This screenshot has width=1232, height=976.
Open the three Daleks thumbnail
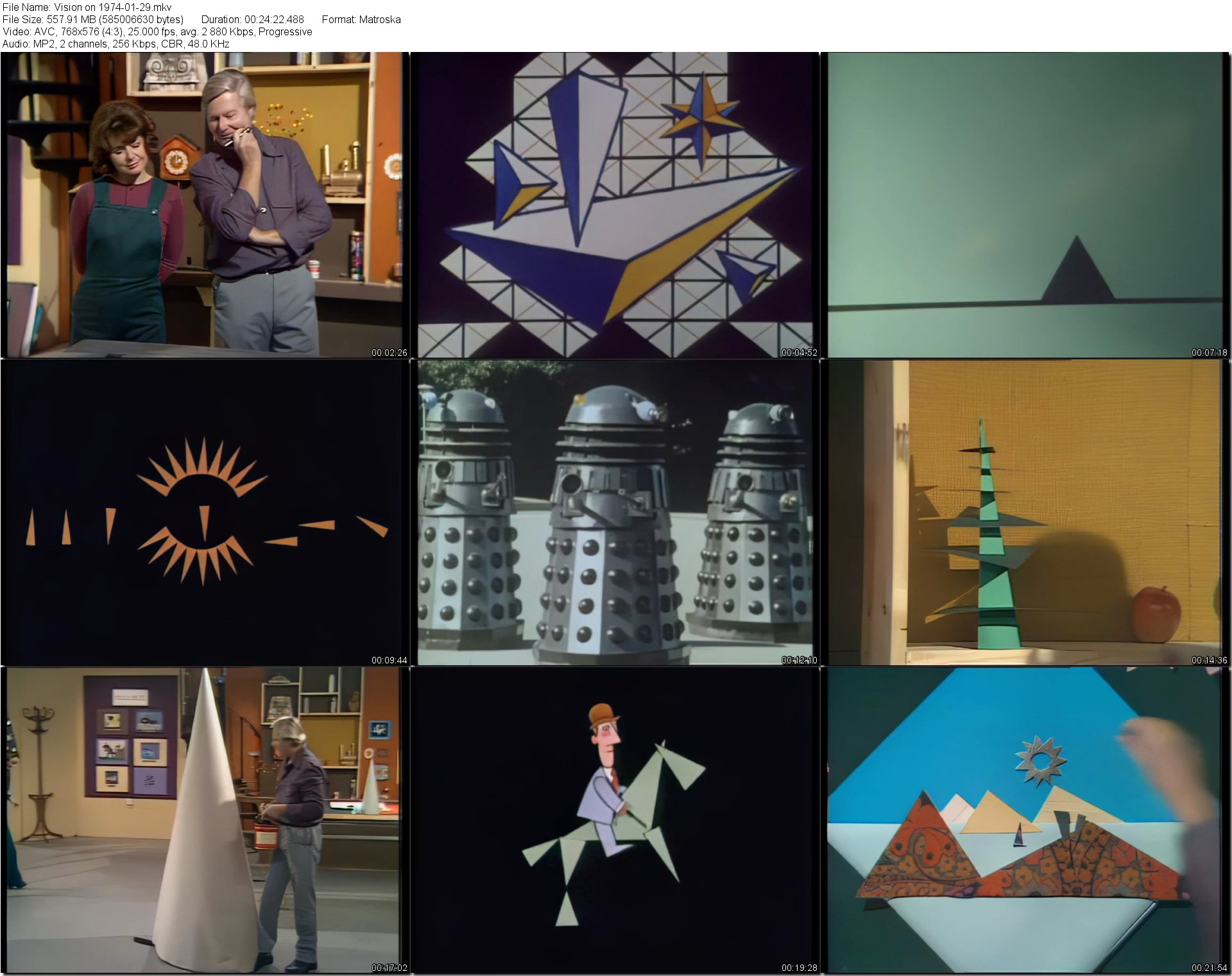tap(614, 512)
